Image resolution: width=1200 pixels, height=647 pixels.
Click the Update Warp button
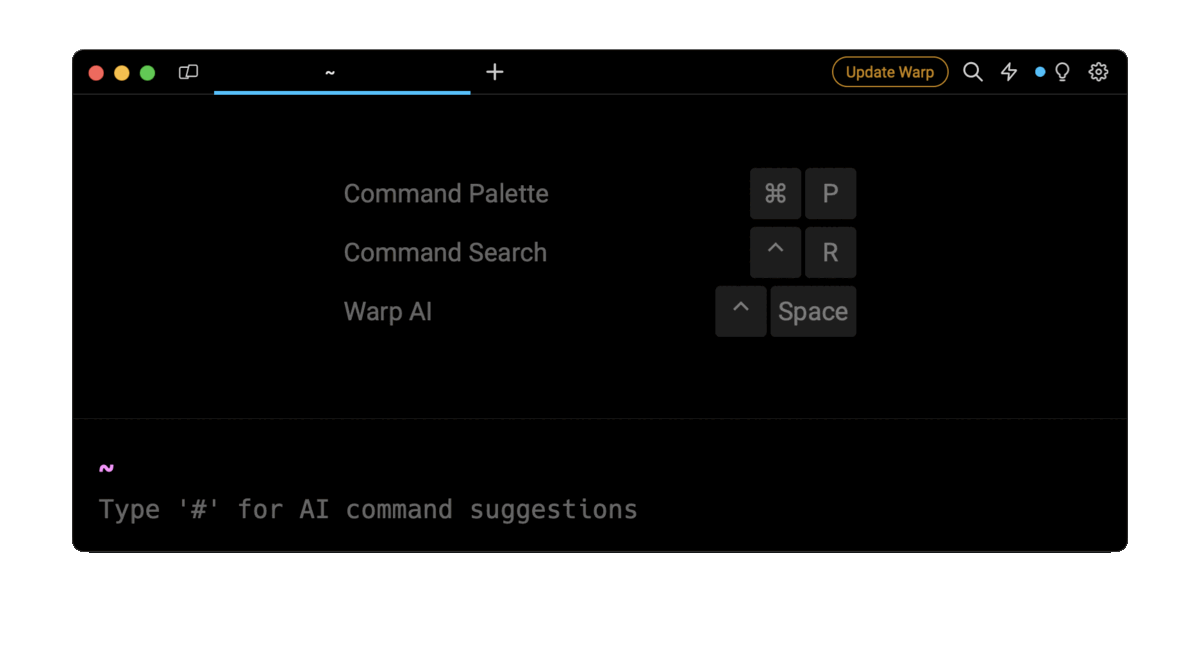coord(889,71)
